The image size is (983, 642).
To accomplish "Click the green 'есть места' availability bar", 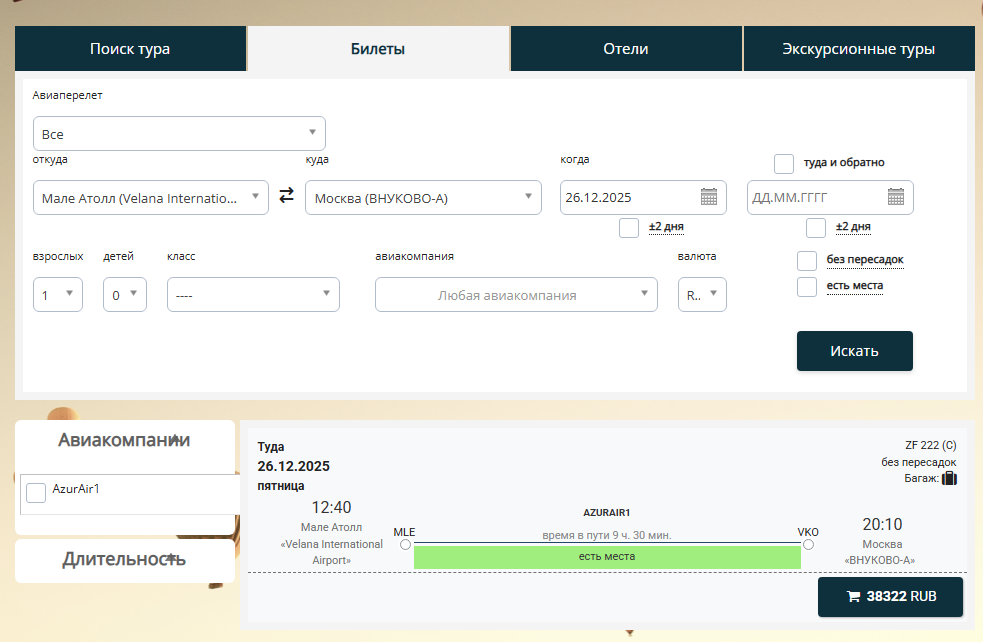I will point(607,557).
